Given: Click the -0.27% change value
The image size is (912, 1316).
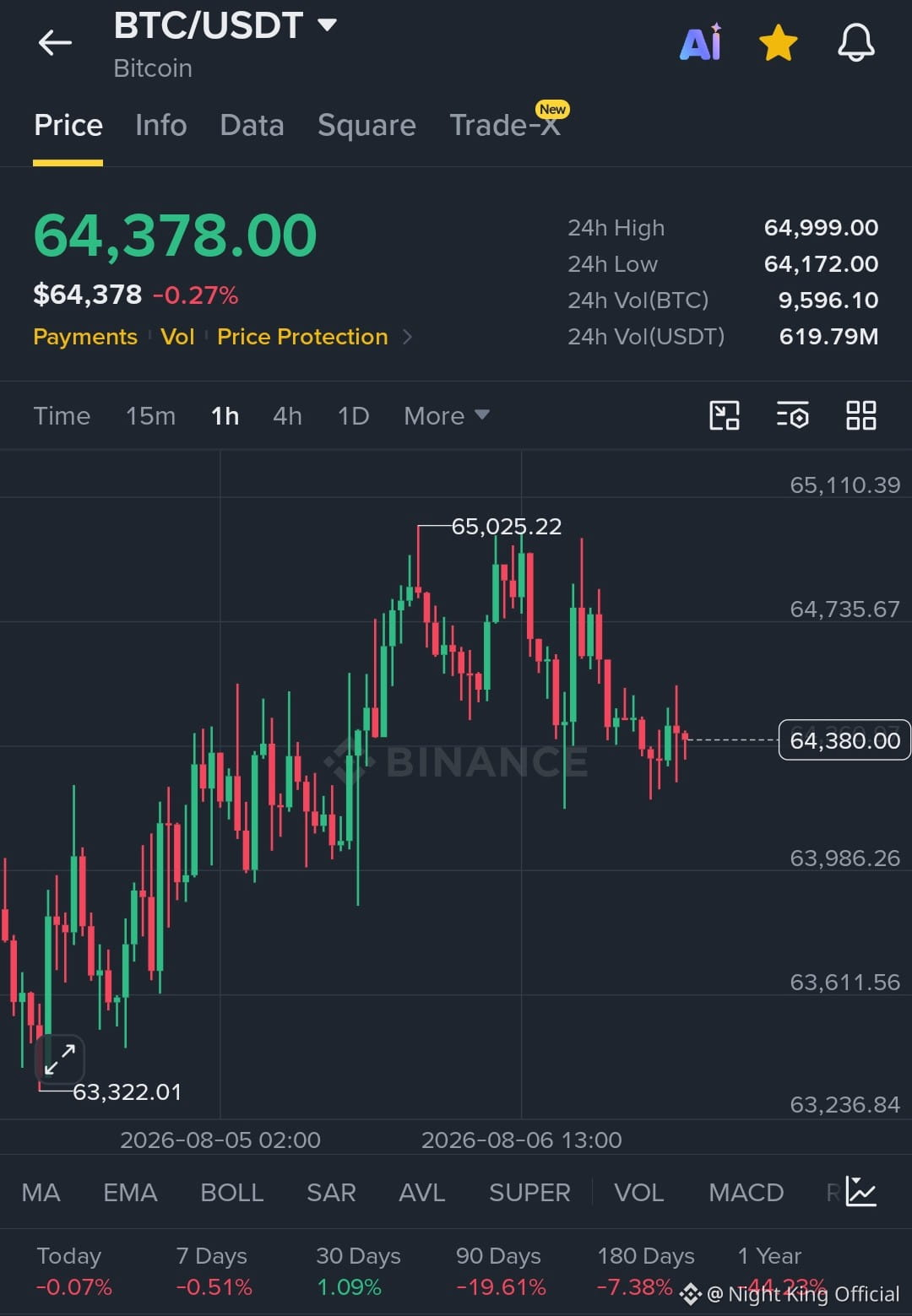Looking at the screenshot, I should [195, 295].
